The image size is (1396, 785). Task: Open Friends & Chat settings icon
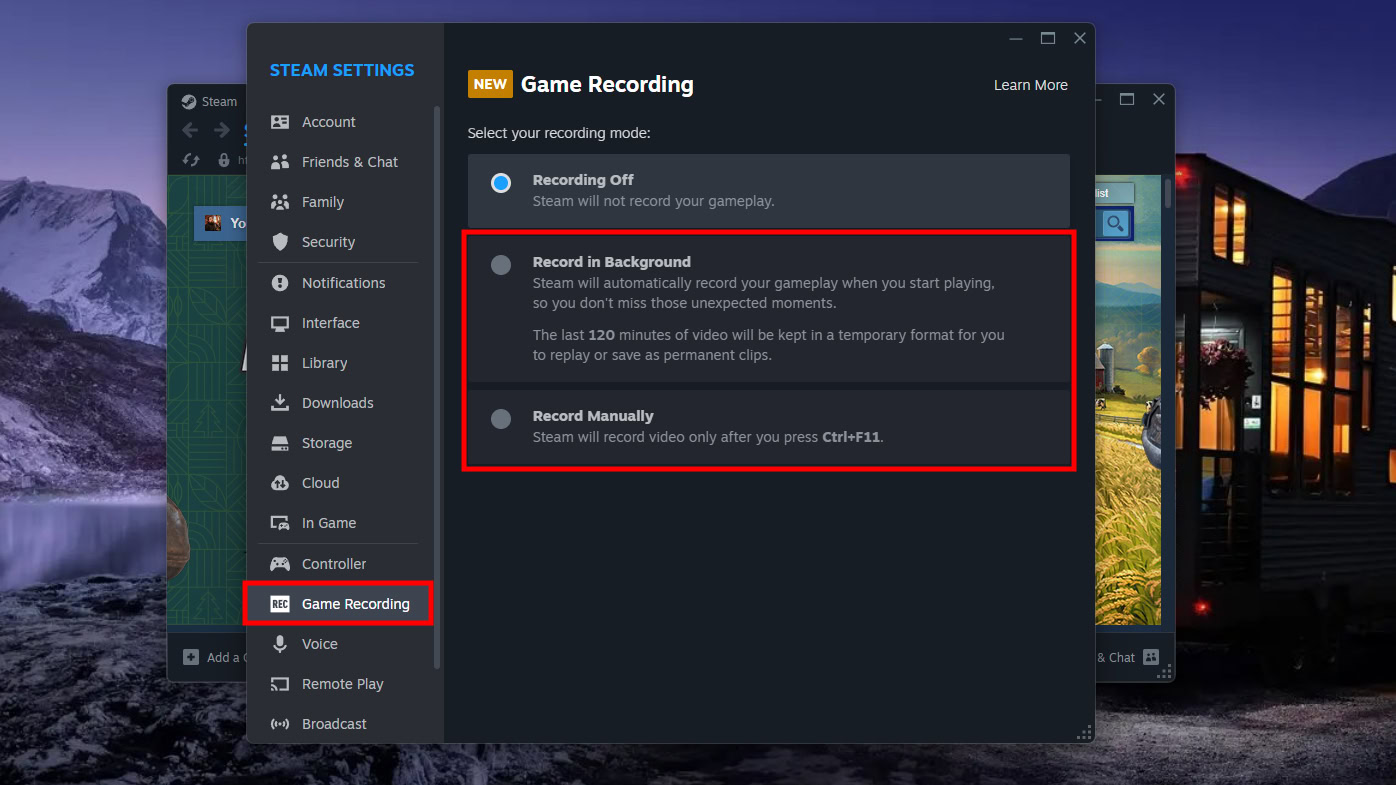(x=280, y=162)
